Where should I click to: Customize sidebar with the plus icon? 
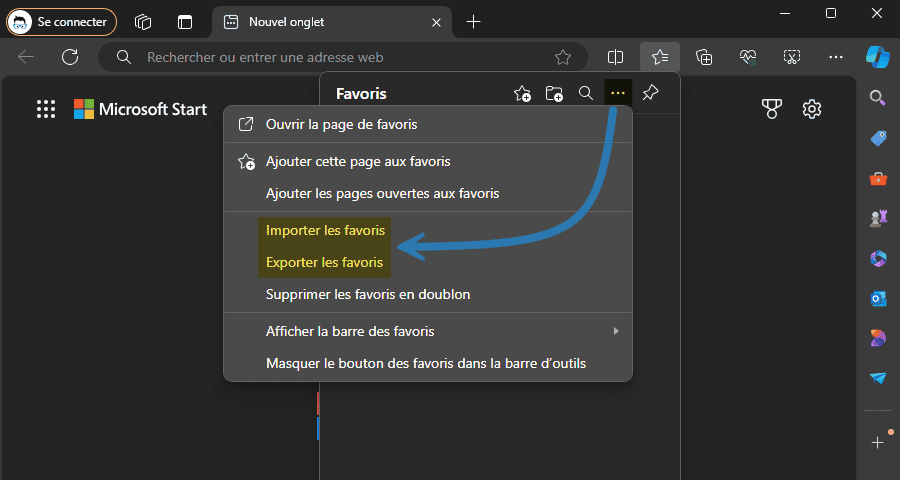878,443
